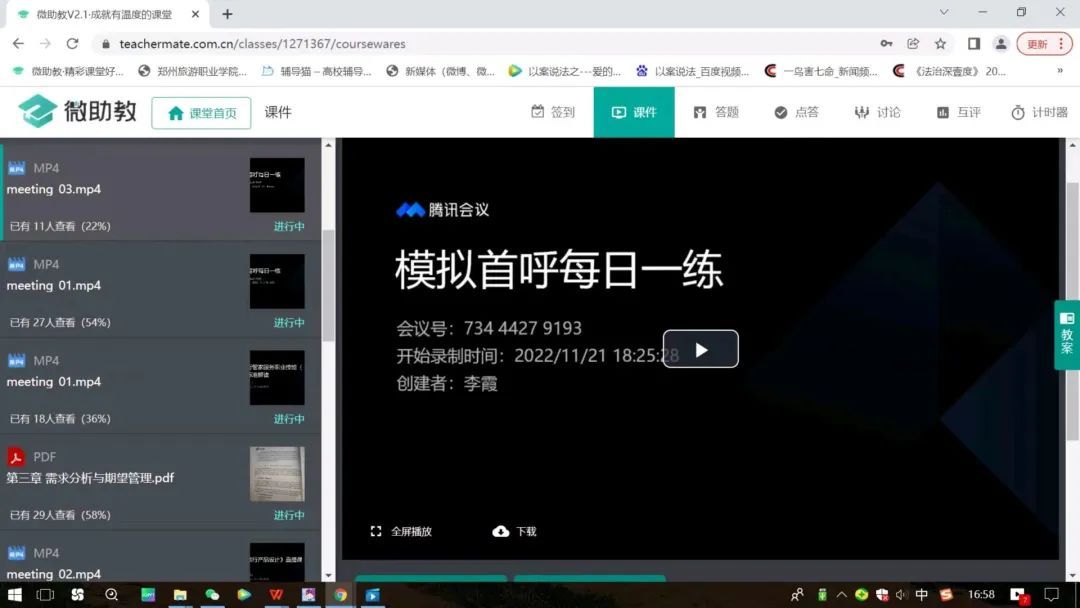1080x608 pixels.
Task: Open the 互评 peer review tab
Action: click(x=958, y=112)
